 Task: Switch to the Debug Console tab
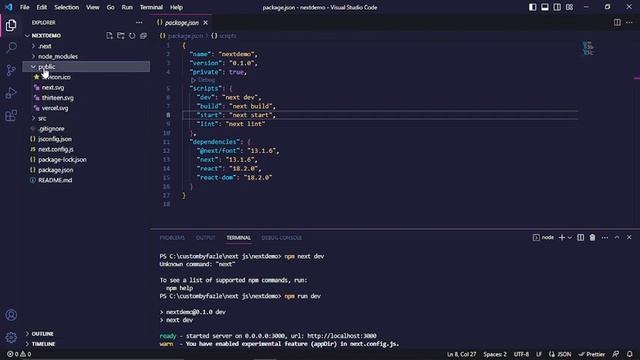282,238
